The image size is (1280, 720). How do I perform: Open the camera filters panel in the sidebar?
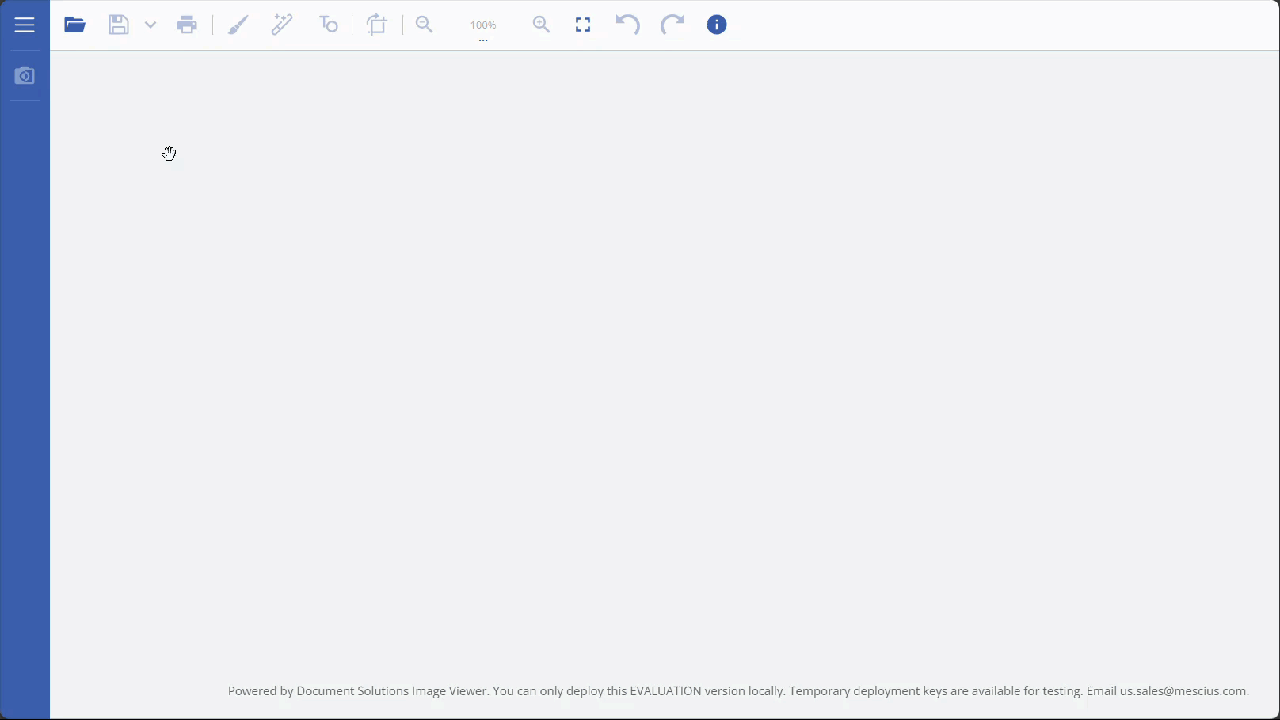pyautogui.click(x=25, y=76)
